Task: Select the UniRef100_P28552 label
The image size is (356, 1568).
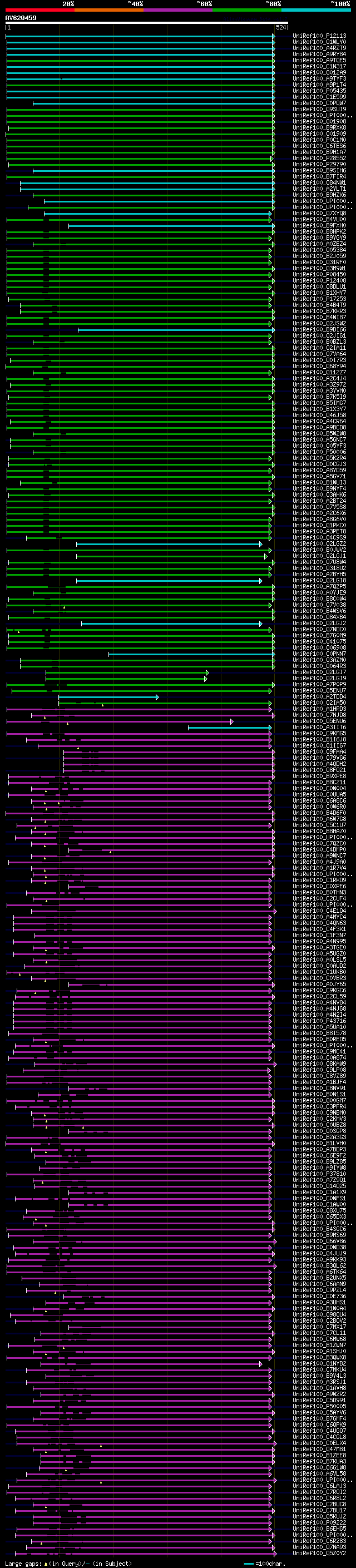Action: pos(319,159)
